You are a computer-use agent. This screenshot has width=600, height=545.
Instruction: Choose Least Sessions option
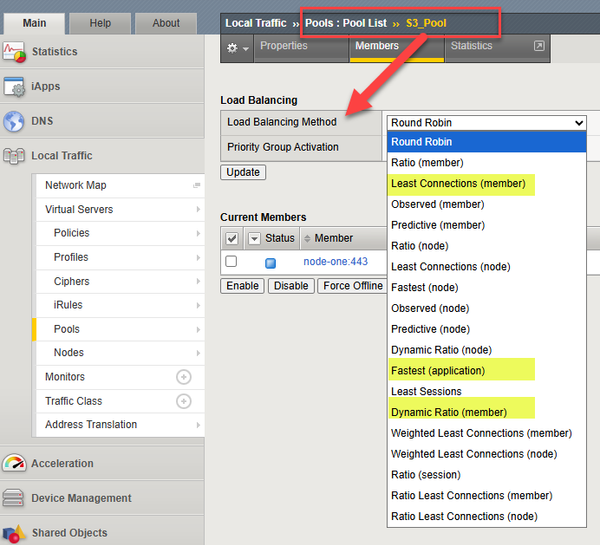(x=486, y=392)
